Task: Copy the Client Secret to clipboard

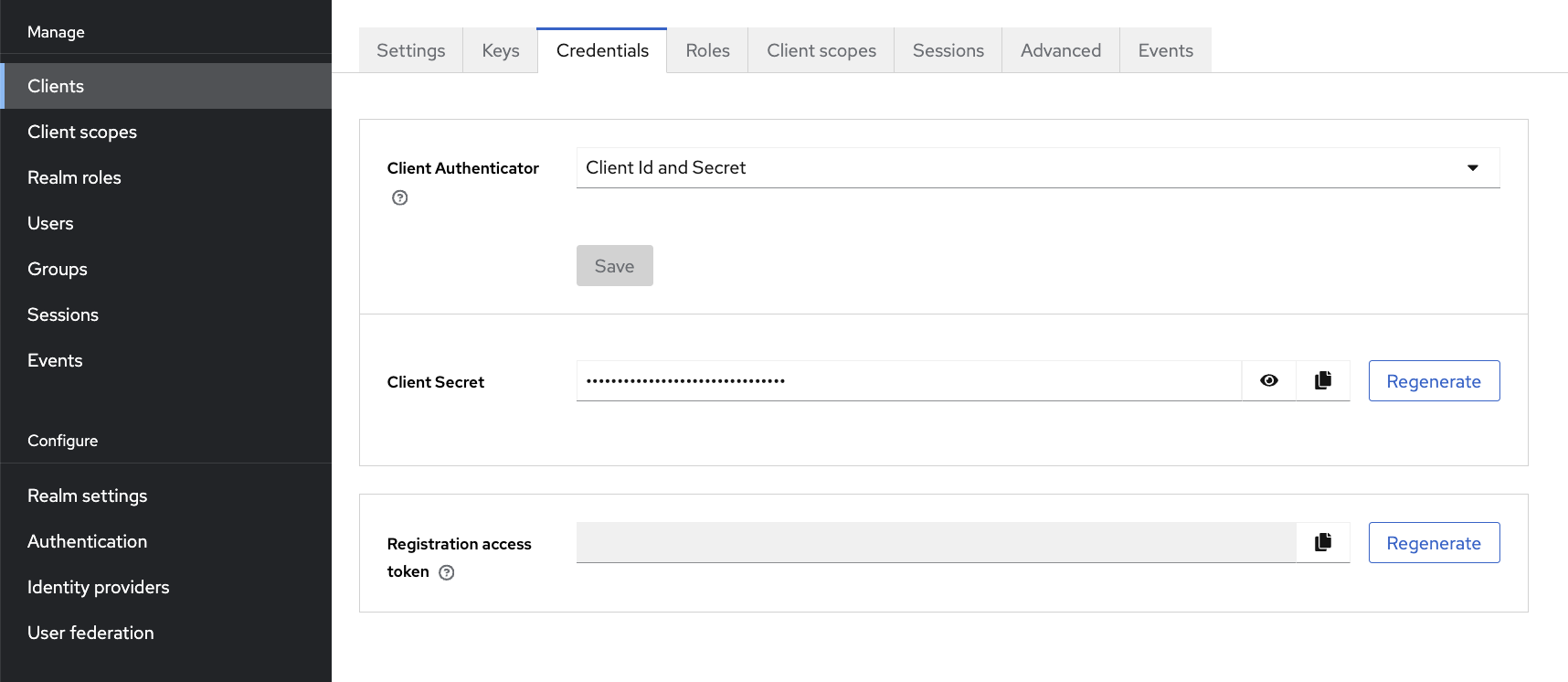Action: (x=1322, y=380)
